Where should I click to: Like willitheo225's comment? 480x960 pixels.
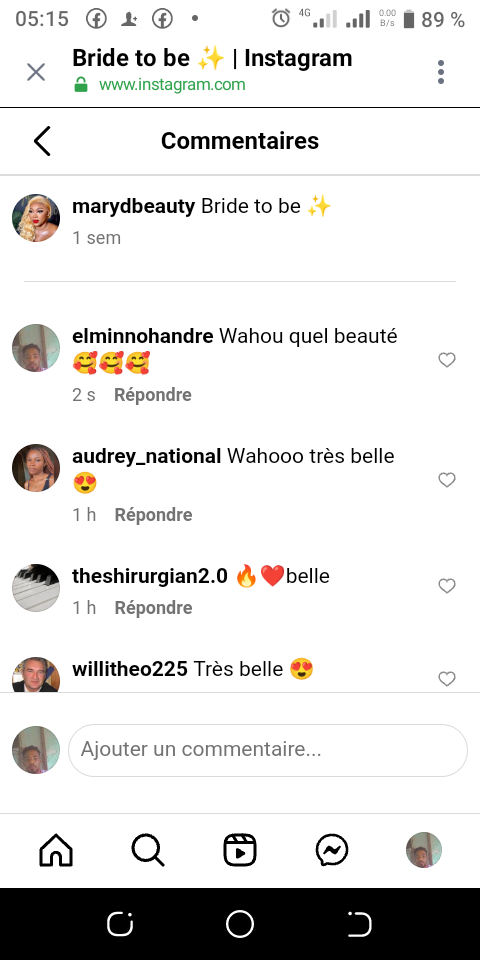tap(447, 679)
